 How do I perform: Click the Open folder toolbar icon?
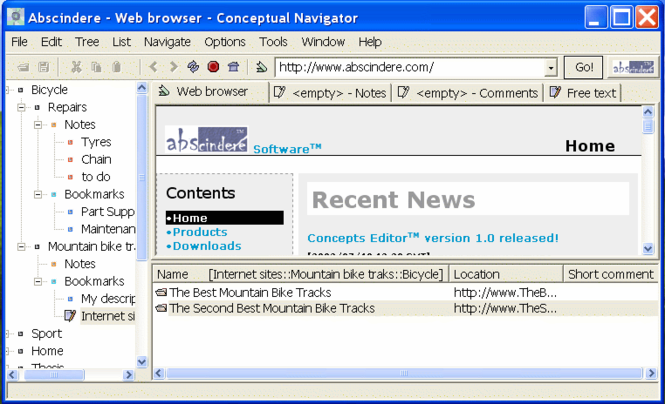(x=24, y=67)
